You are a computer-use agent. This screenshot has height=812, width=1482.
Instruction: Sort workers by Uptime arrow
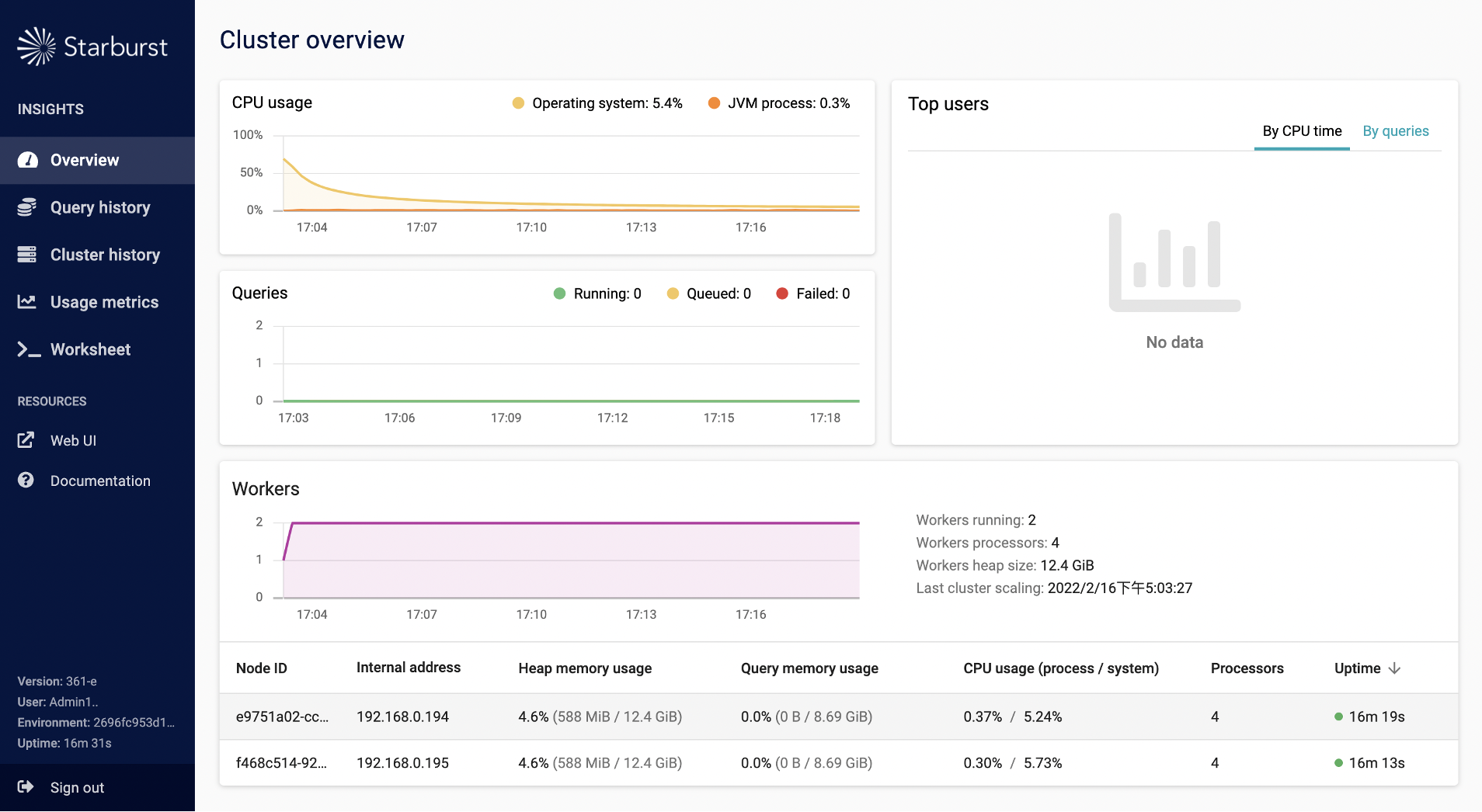(x=1394, y=668)
